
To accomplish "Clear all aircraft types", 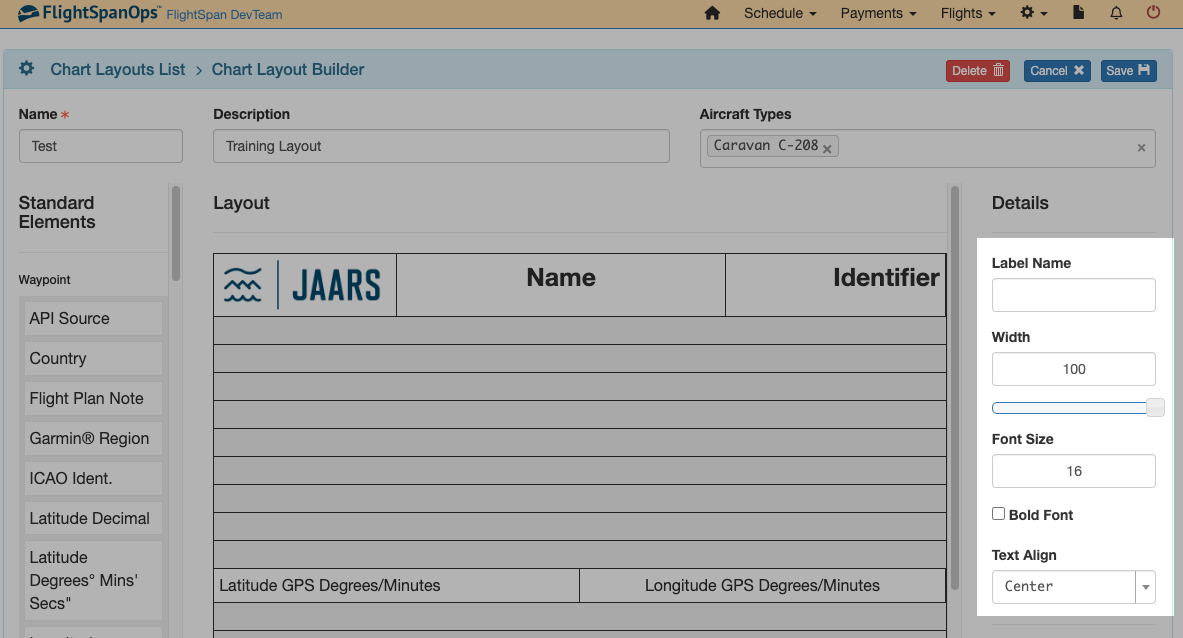I will point(1141,148).
